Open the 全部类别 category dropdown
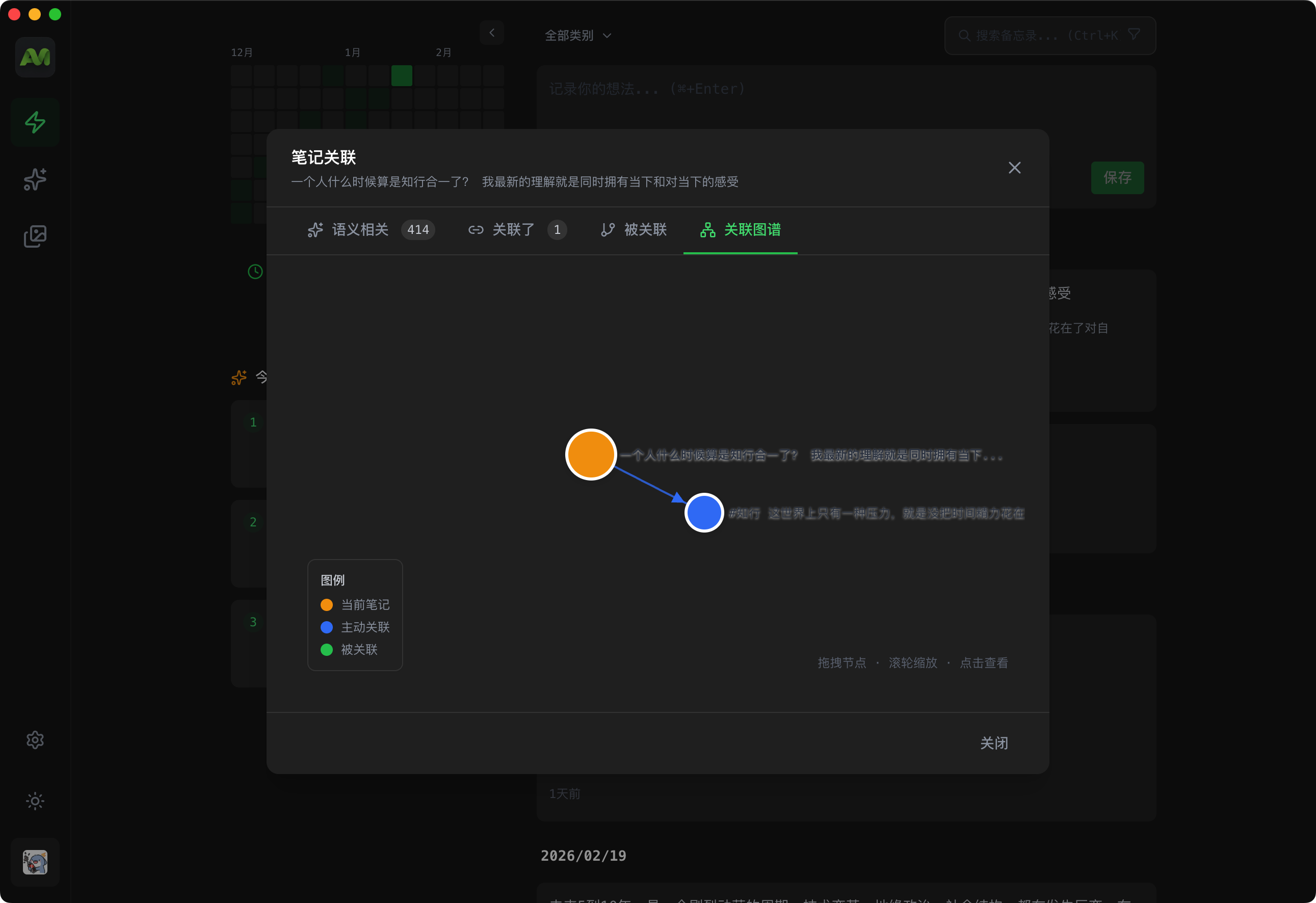This screenshot has height=903, width=1316. (x=577, y=35)
